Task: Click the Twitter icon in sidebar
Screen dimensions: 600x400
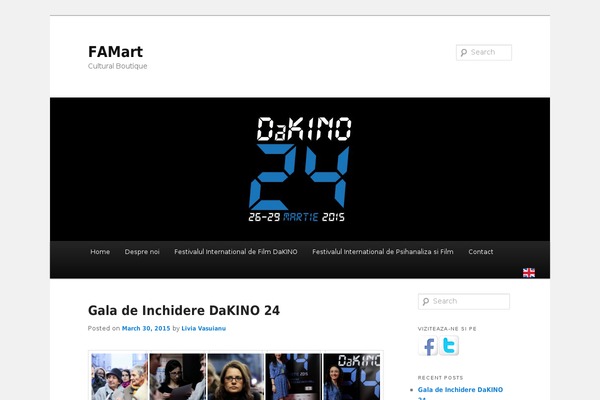Action: [x=450, y=346]
